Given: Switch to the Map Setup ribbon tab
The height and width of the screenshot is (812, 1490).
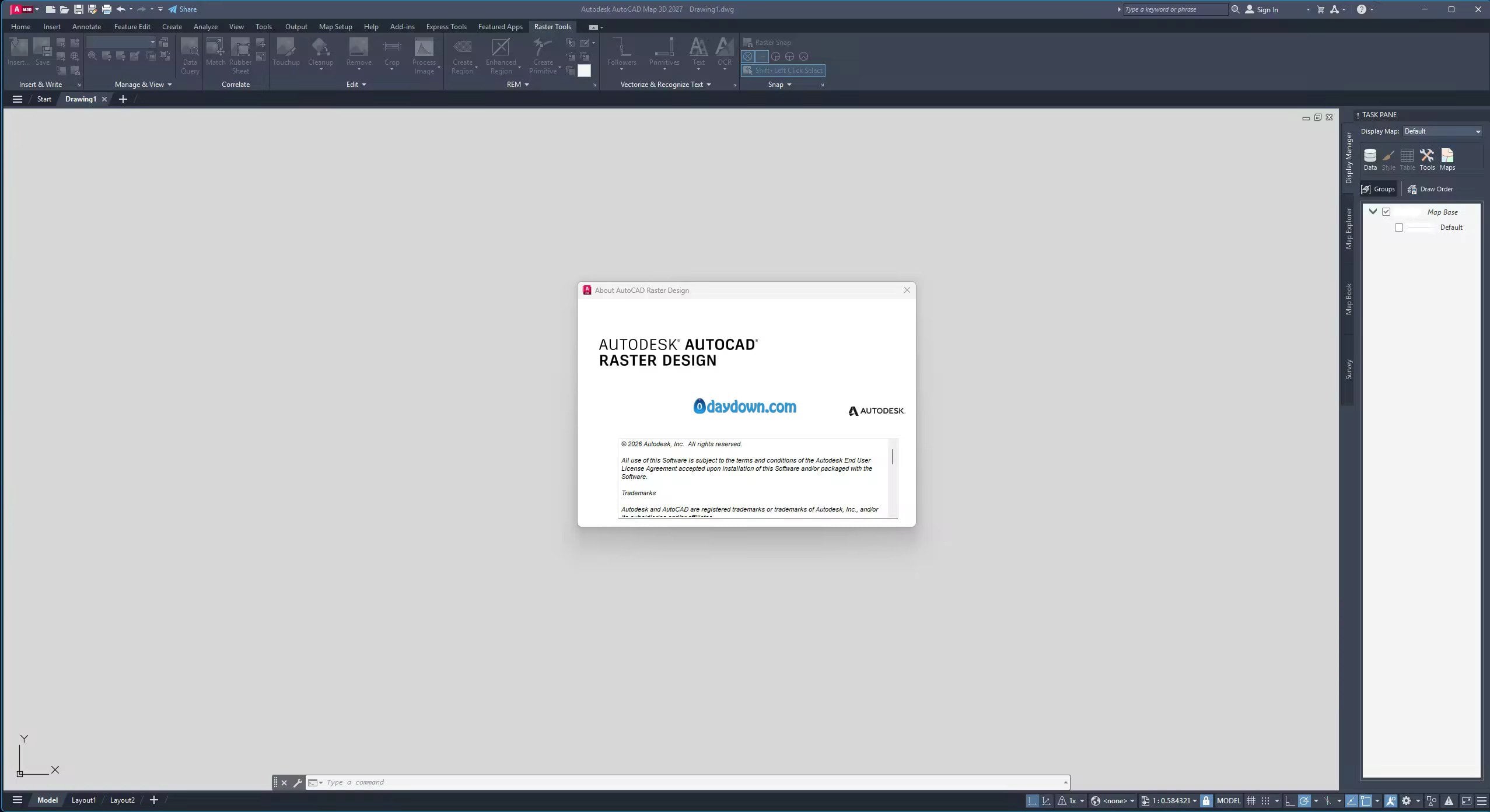Looking at the screenshot, I should click(335, 27).
